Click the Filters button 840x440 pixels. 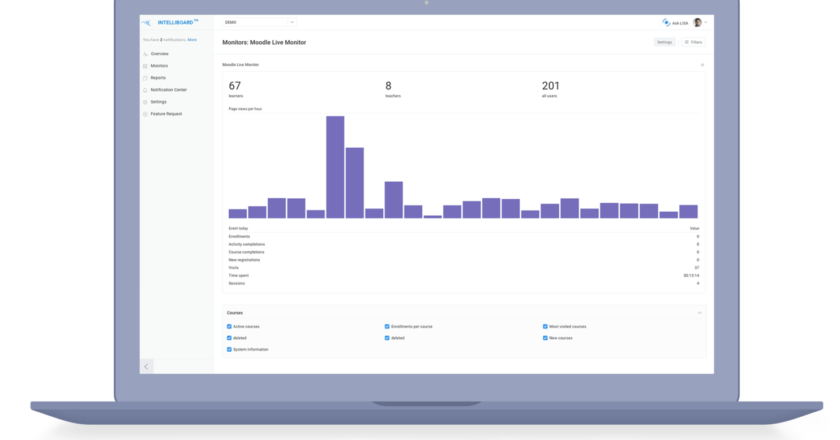693,42
